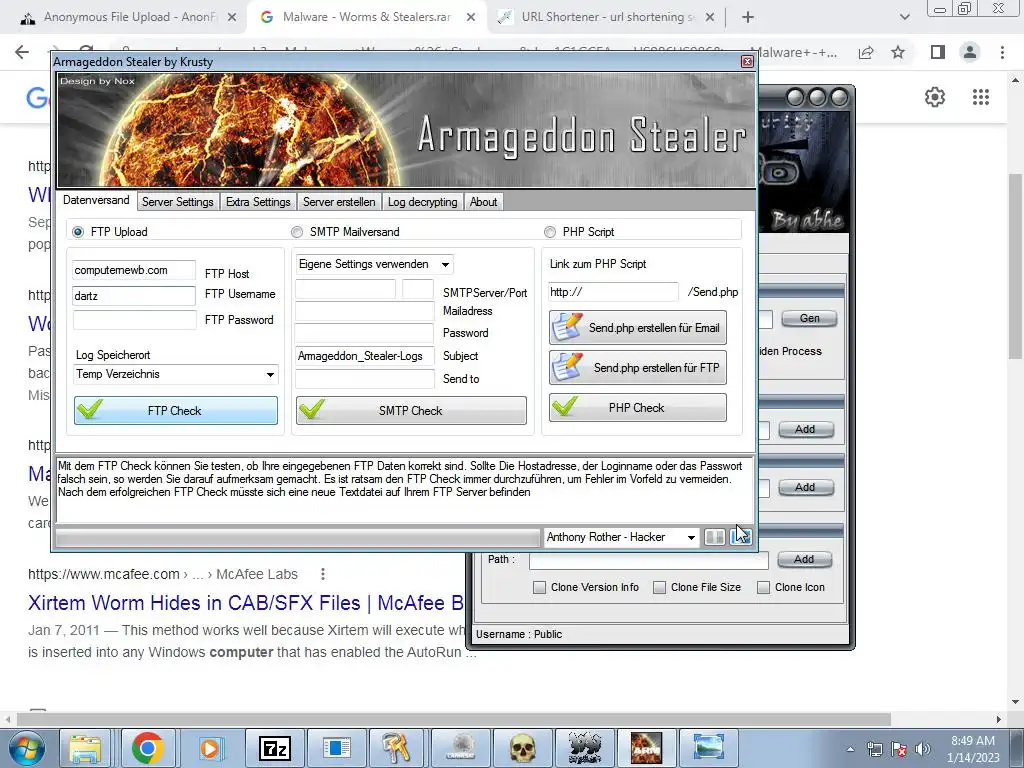Go back with Chrome's back arrow
Screen dimensions: 1024x768
click(x=22, y=52)
